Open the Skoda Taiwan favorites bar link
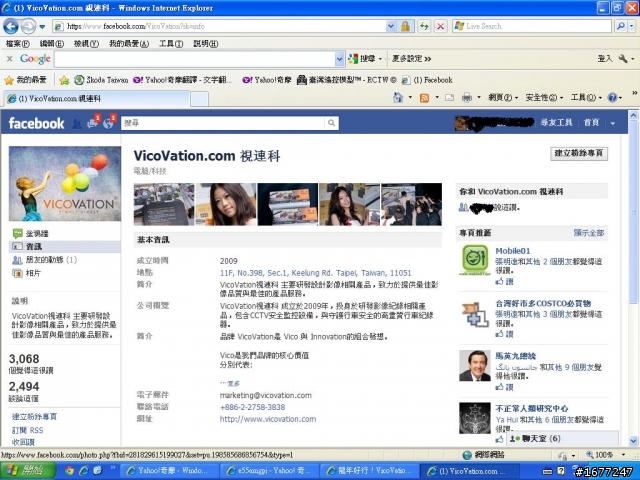This screenshot has height=480, width=640. 101,80
